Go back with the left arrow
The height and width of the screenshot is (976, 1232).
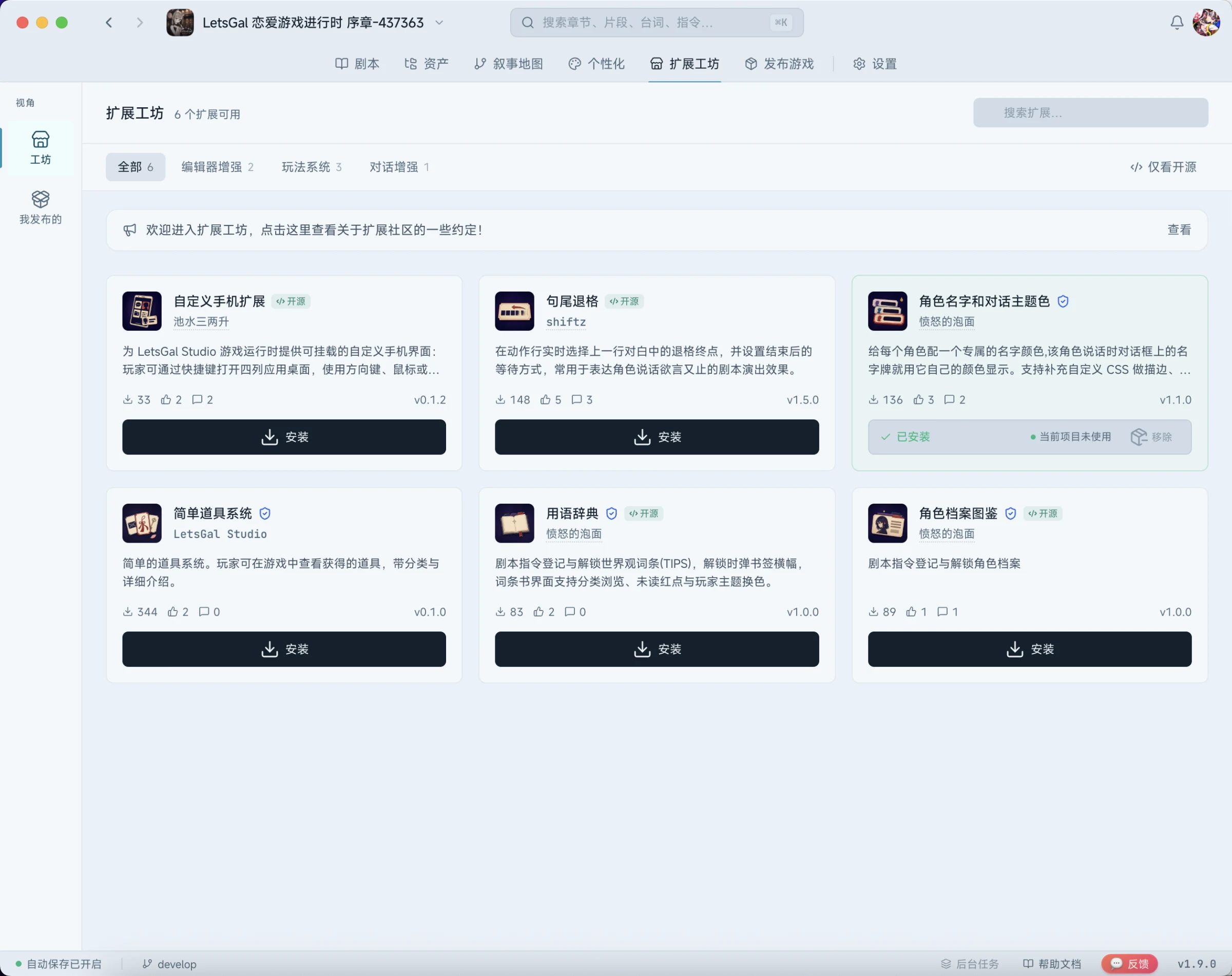click(109, 23)
